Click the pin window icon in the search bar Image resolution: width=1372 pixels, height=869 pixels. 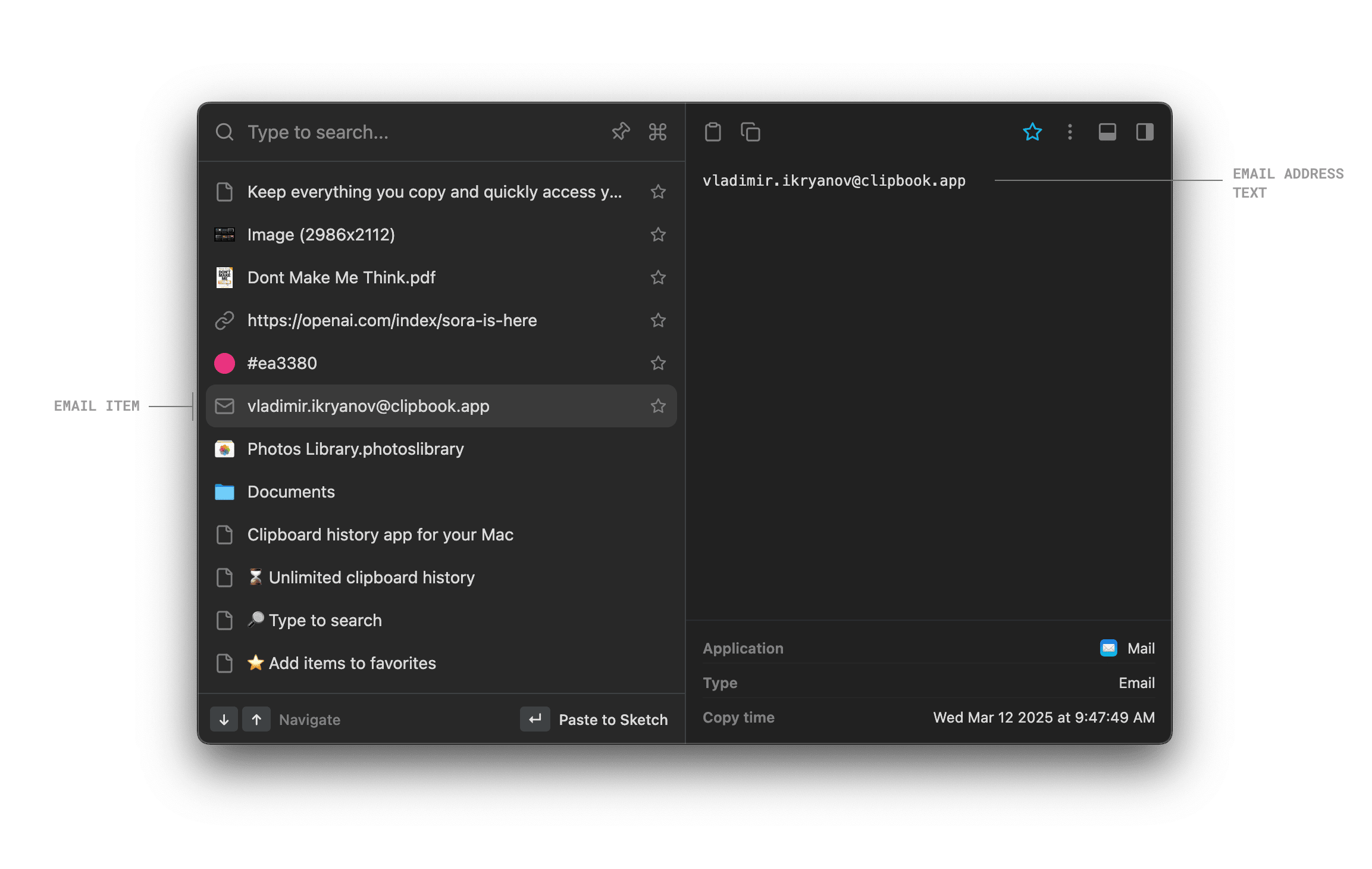pyautogui.click(x=620, y=132)
